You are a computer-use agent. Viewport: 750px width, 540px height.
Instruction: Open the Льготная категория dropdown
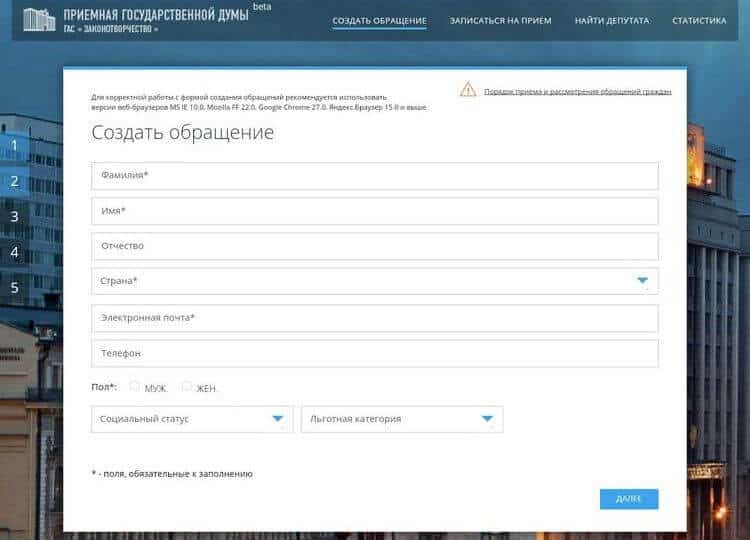pyautogui.click(x=402, y=419)
